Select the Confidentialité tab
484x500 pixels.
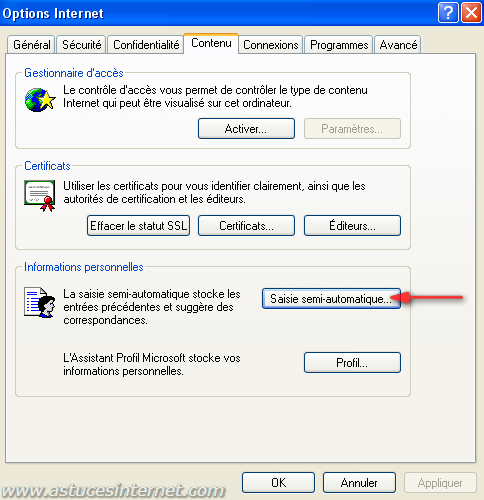[x=146, y=44]
